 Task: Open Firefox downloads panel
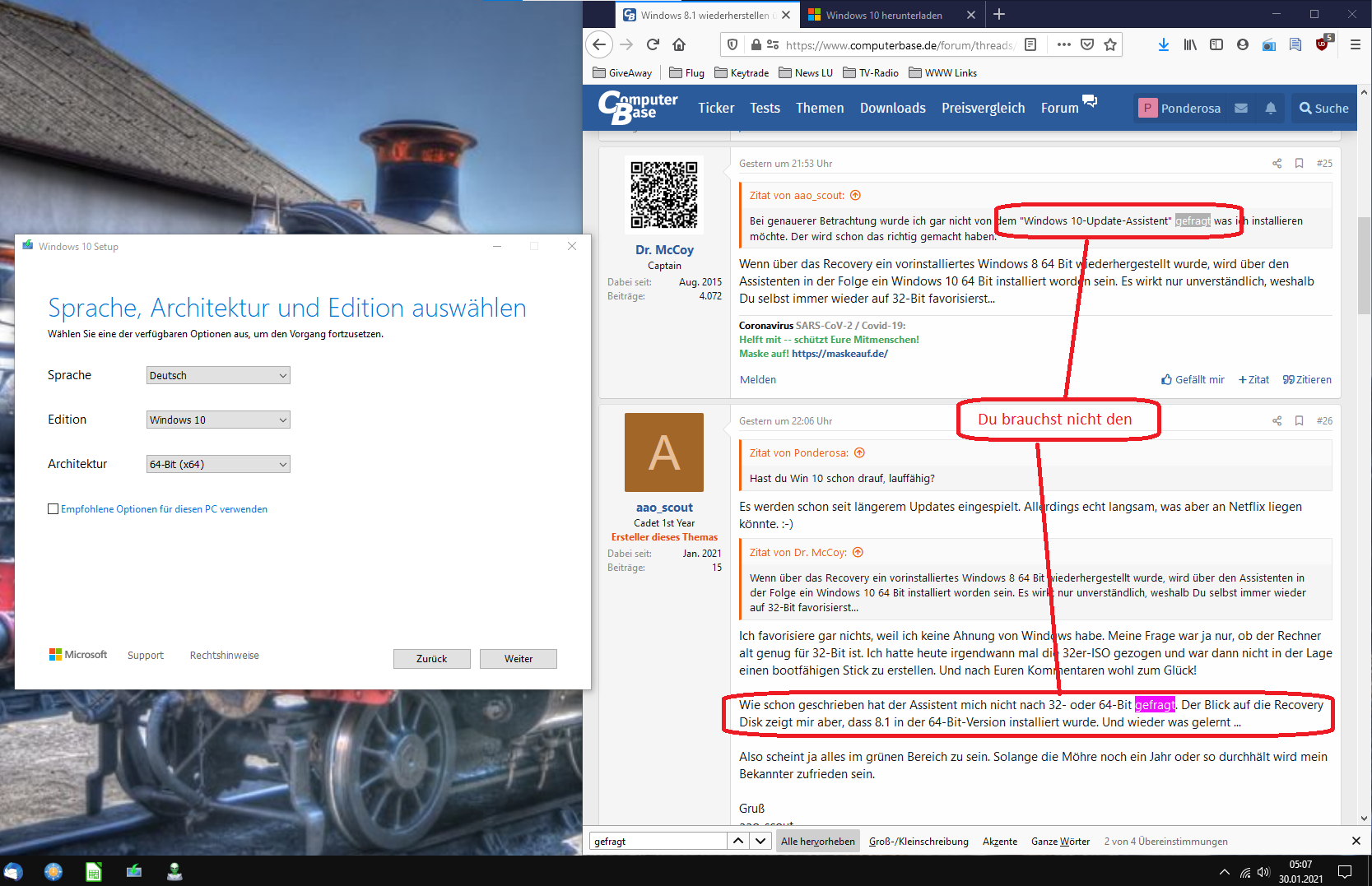click(1164, 44)
